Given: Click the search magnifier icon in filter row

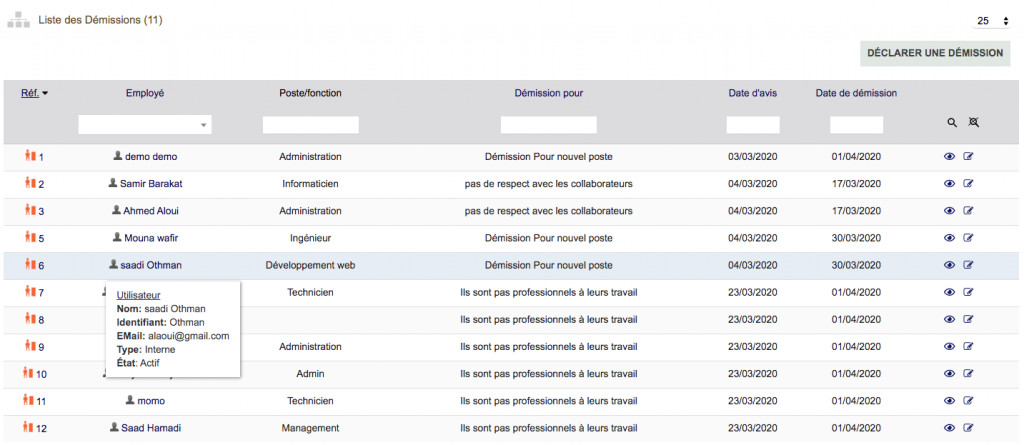Looking at the screenshot, I should (952, 122).
